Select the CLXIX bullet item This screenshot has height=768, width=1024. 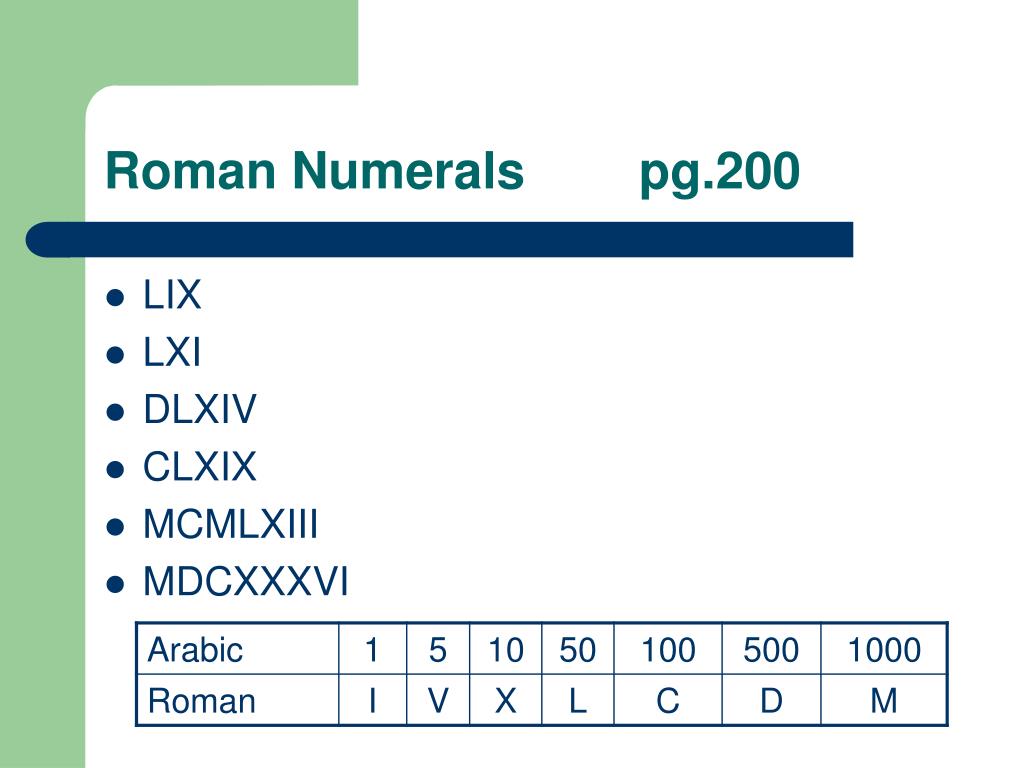click(200, 467)
